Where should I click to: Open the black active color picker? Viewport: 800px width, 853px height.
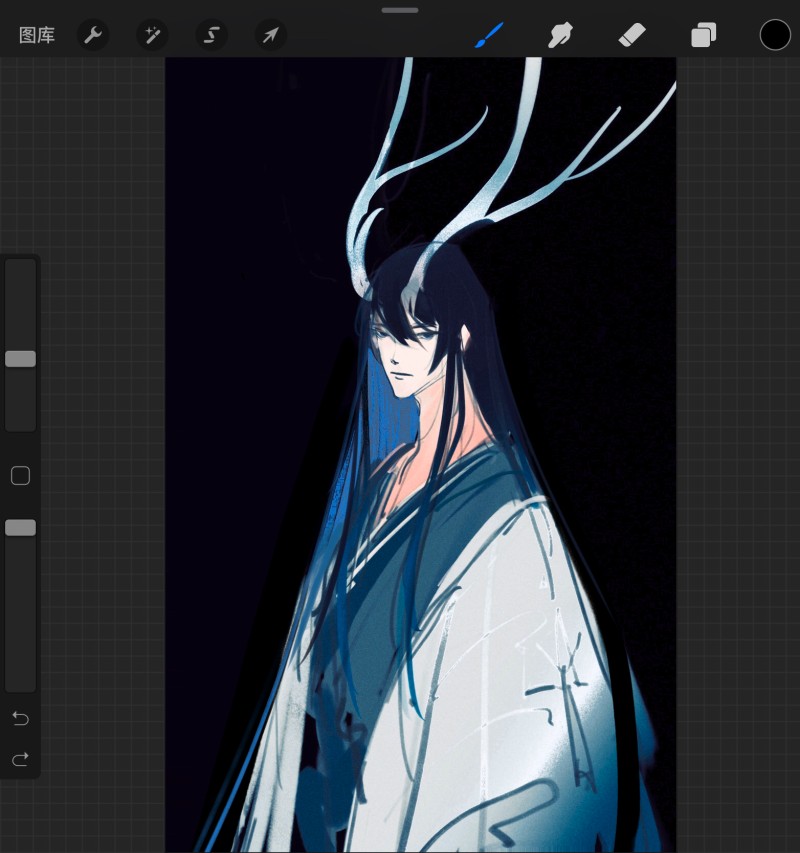775,35
